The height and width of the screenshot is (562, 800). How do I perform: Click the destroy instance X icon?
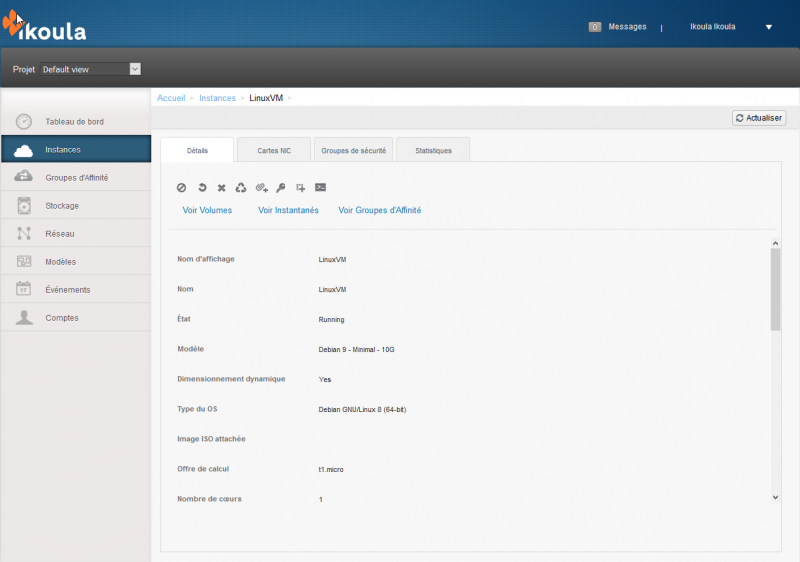221,188
